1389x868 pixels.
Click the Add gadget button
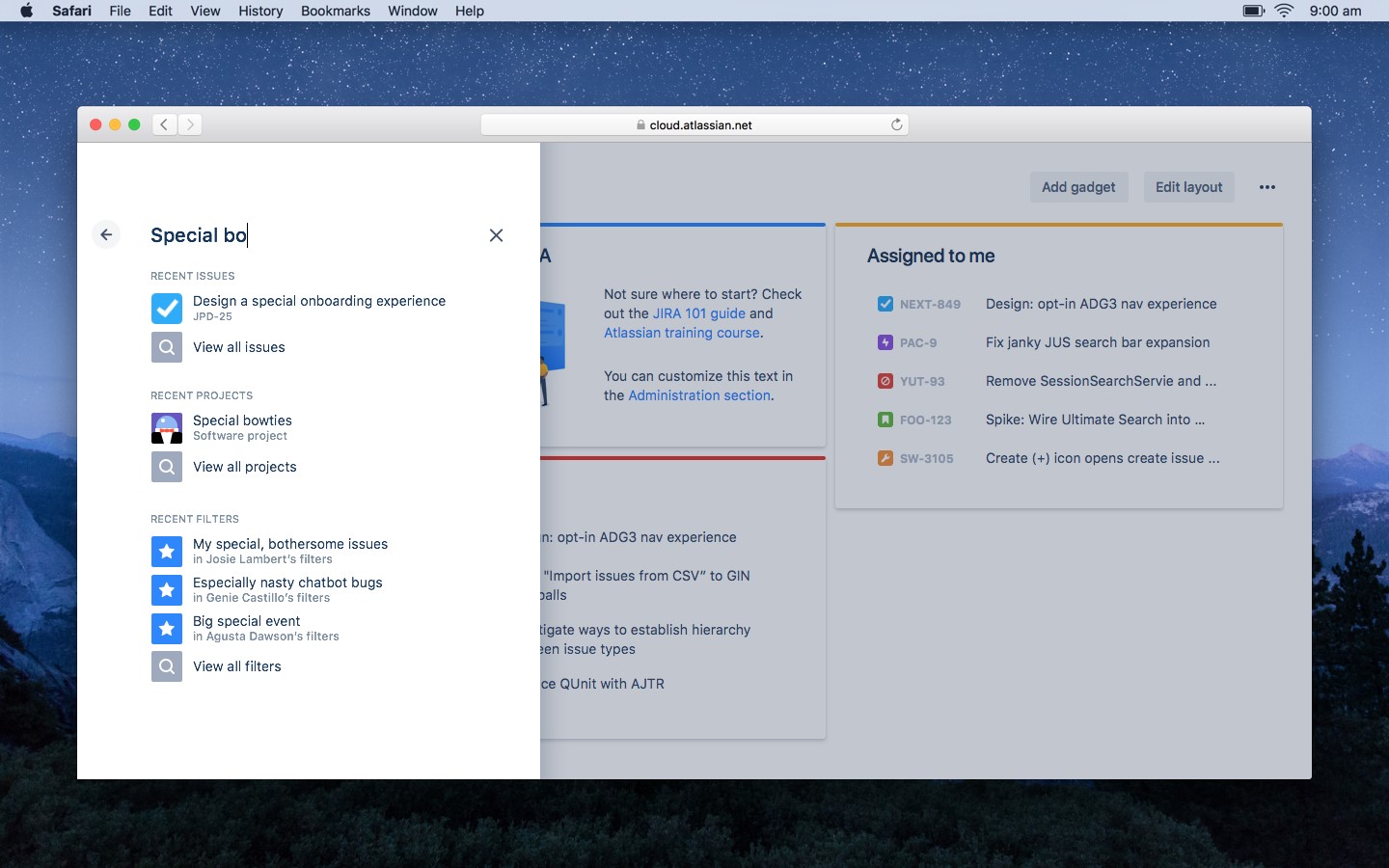pos(1078,187)
